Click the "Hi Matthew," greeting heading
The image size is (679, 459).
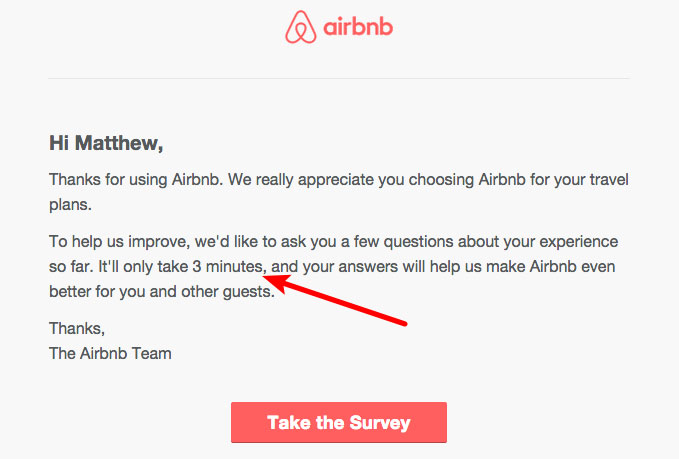(106, 143)
